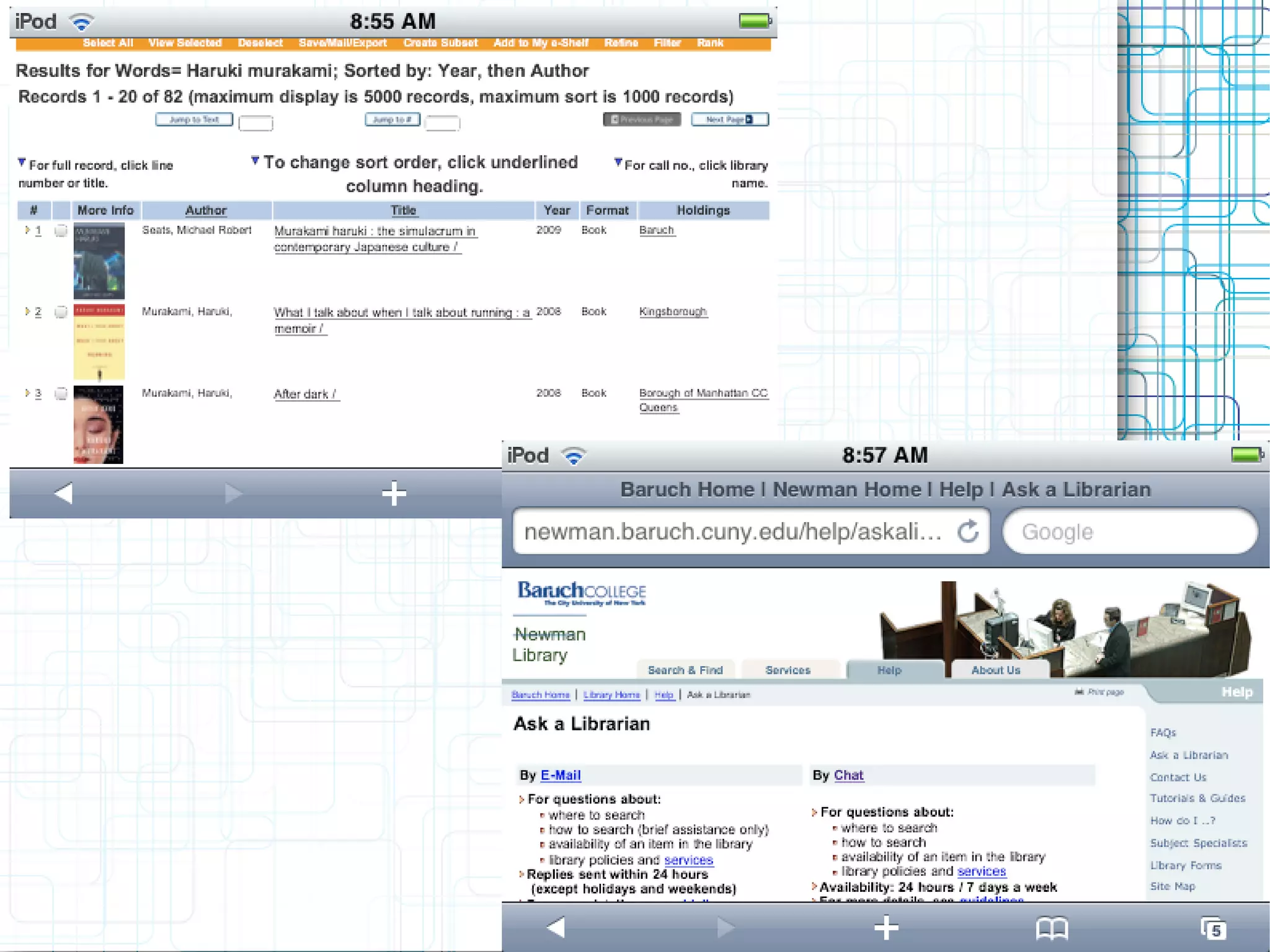Tap back arrow in lower Safari toolbar
This screenshot has width=1270, height=952.
(556, 928)
